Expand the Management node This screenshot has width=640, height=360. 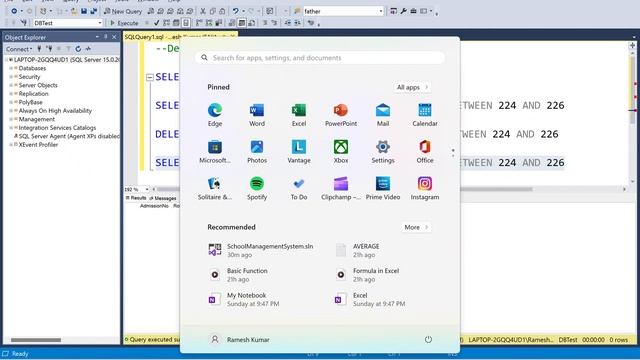11,119
